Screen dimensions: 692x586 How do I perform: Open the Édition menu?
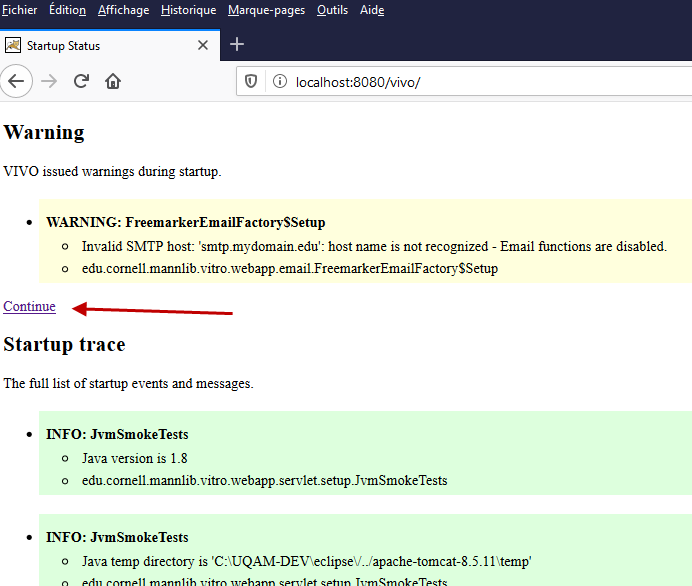click(68, 10)
